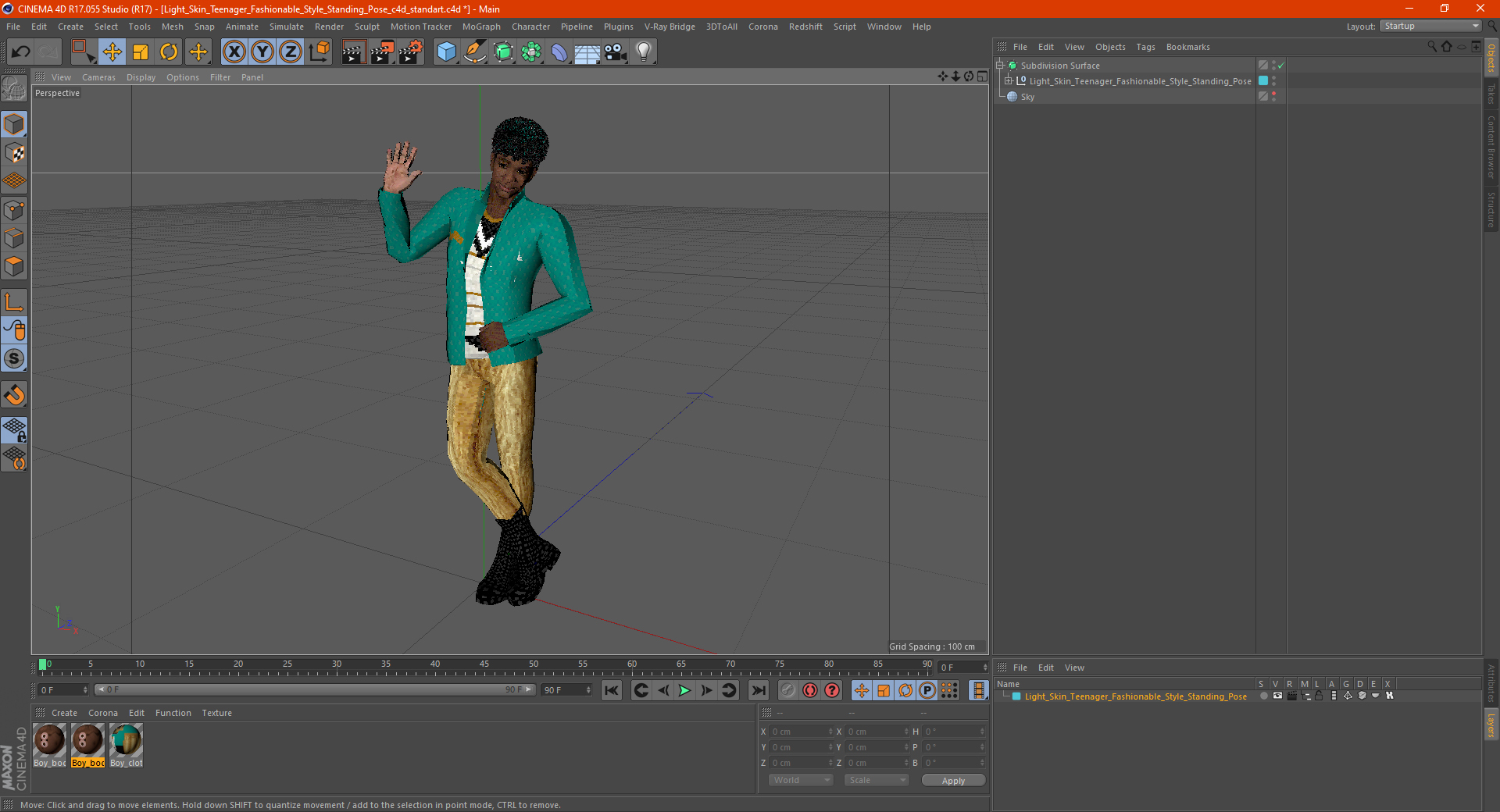The height and width of the screenshot is (812, 1500).
Task: Toggle Z axis lock
Action: [291, 52]
